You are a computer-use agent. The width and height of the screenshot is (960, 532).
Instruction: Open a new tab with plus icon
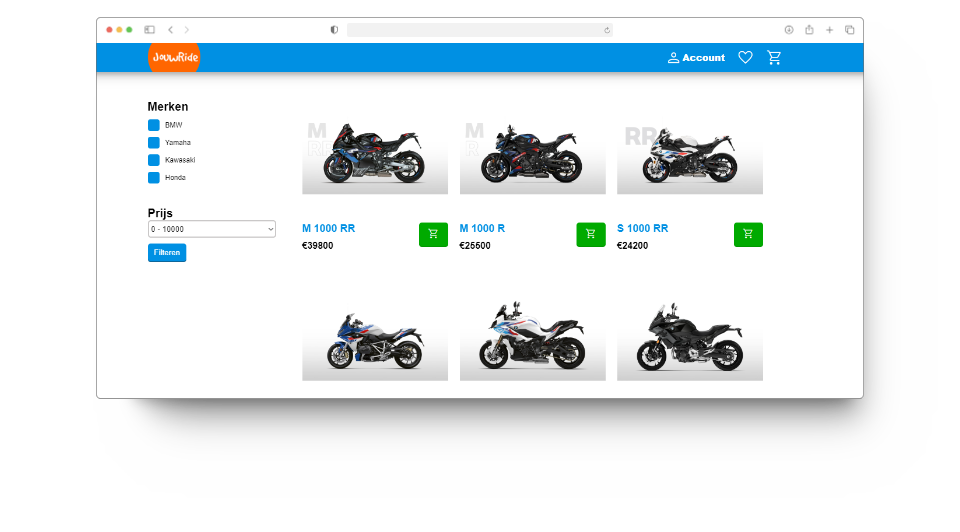tap(830, 29)
